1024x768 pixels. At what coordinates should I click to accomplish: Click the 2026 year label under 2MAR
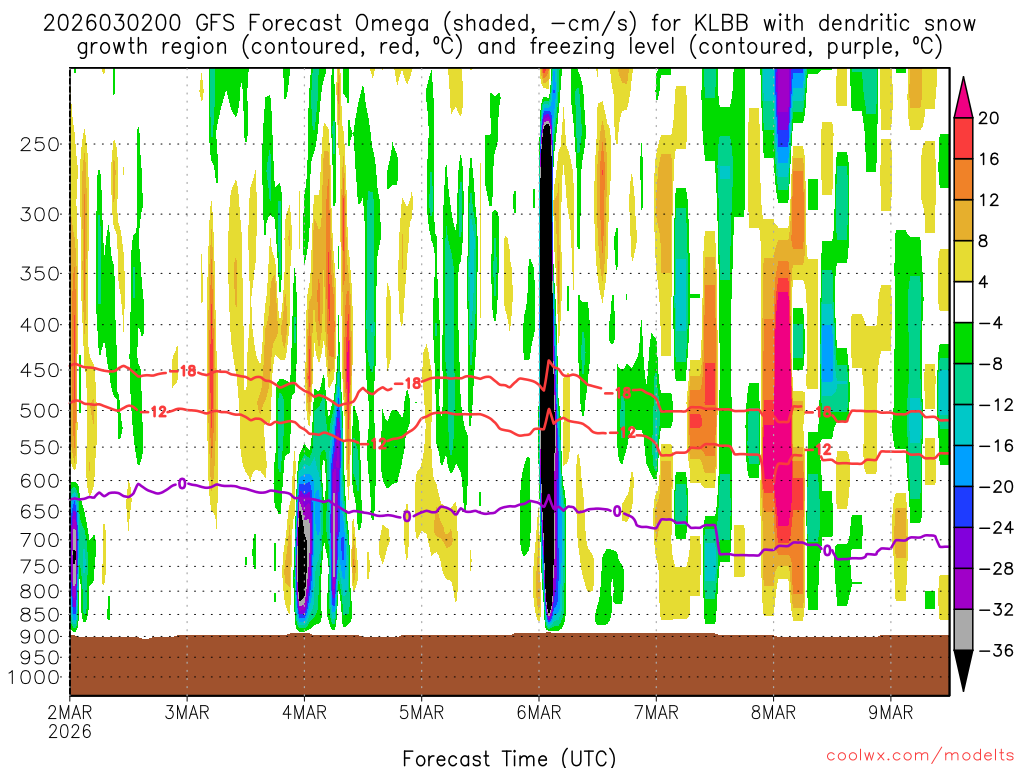70,731
